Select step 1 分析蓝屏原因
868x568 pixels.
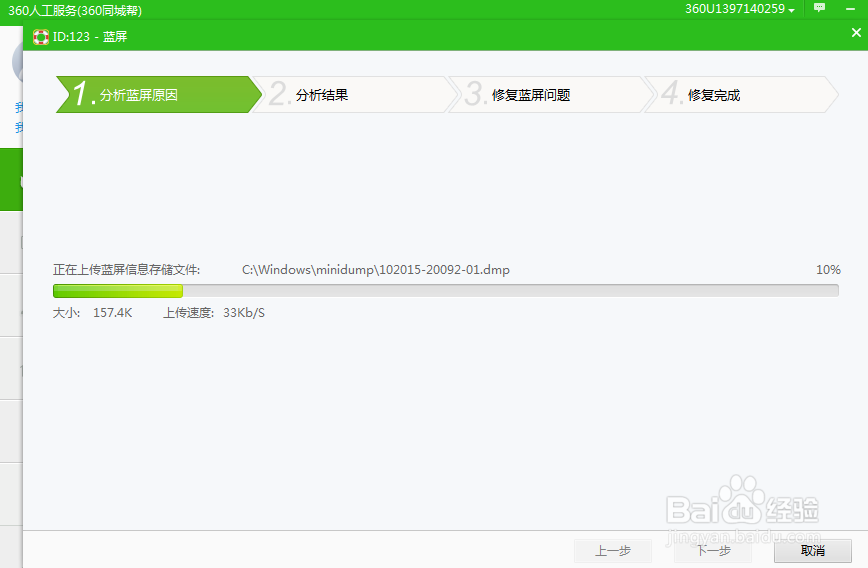point(158,95)
